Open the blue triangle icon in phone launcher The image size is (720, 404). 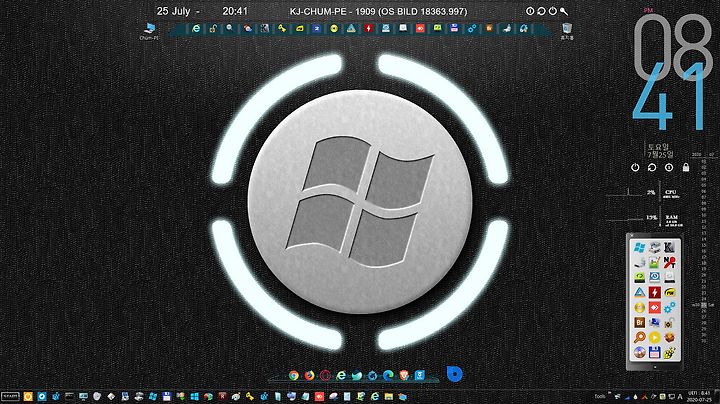[640, 292]
